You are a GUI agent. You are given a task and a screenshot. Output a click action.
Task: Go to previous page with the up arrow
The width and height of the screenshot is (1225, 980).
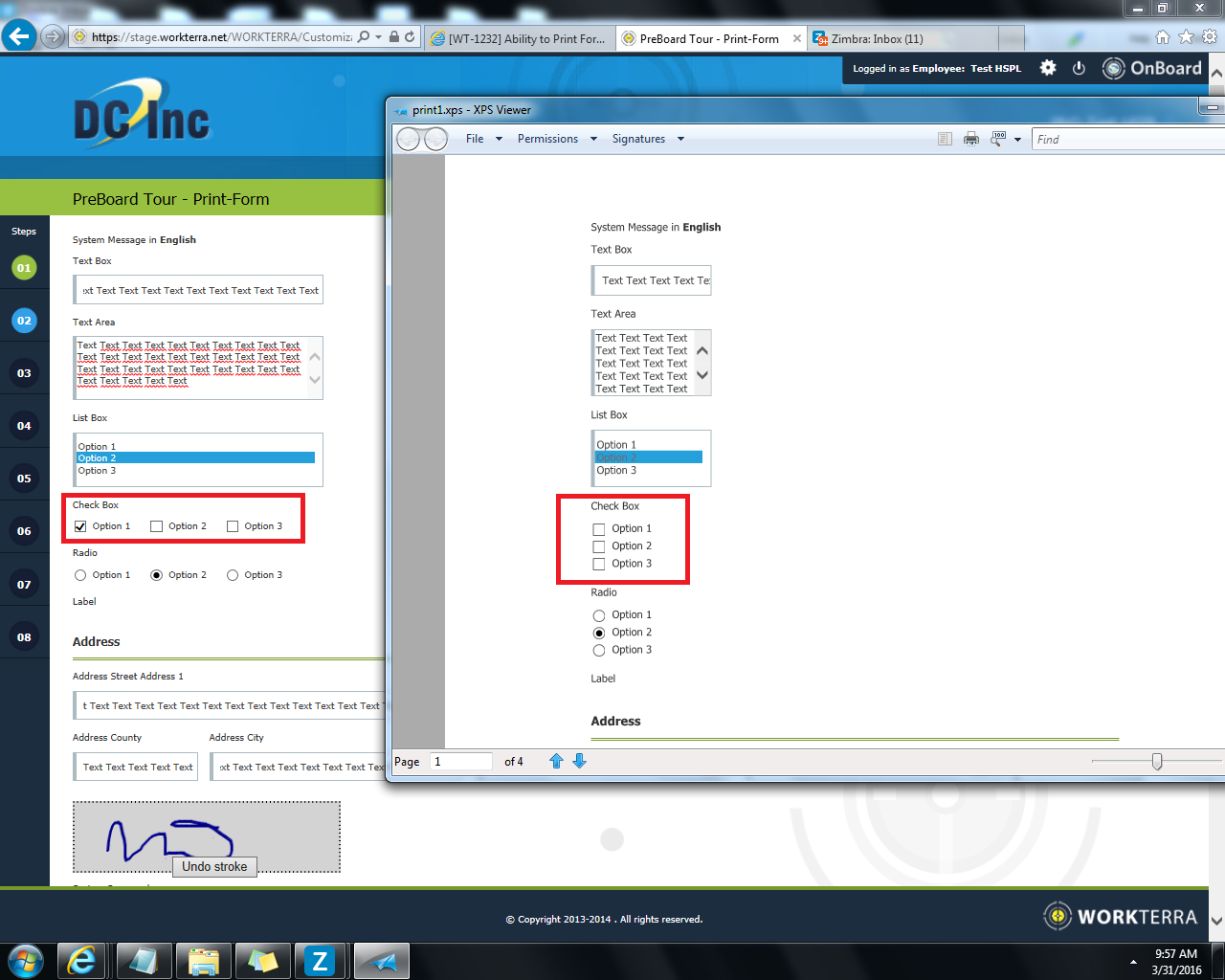pos(556,761)
